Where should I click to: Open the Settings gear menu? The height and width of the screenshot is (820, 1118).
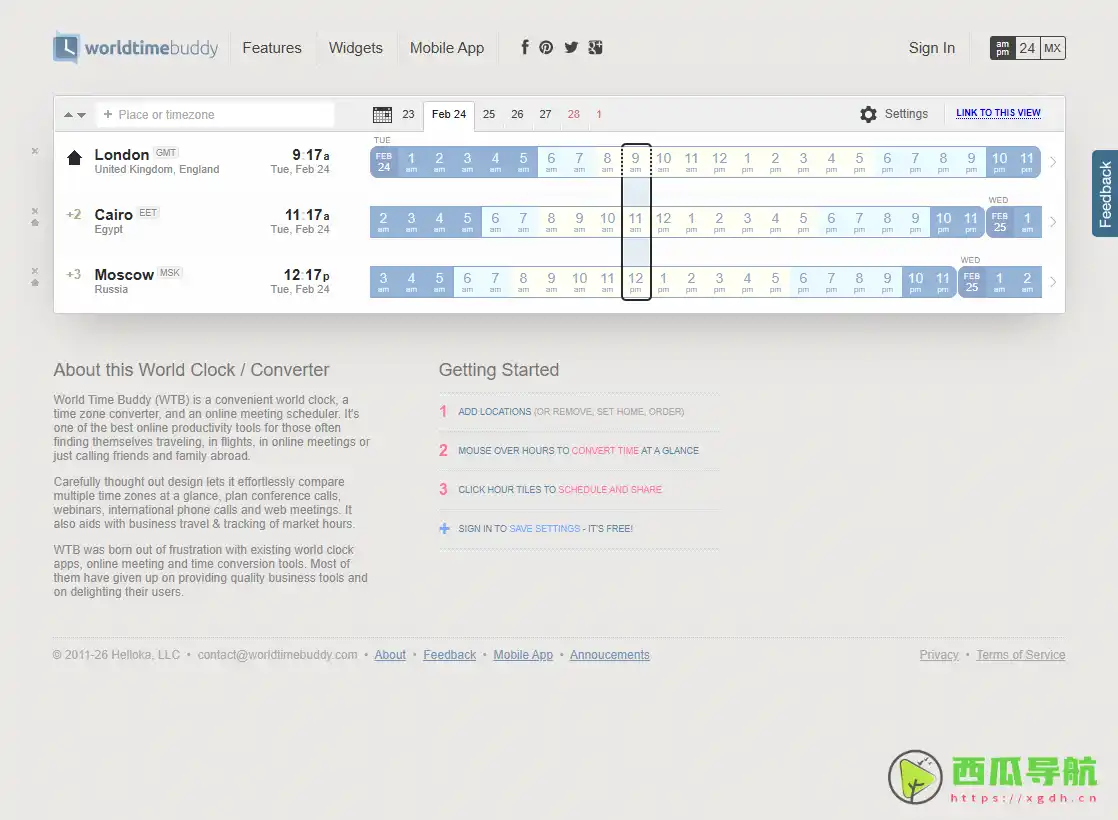868,114
